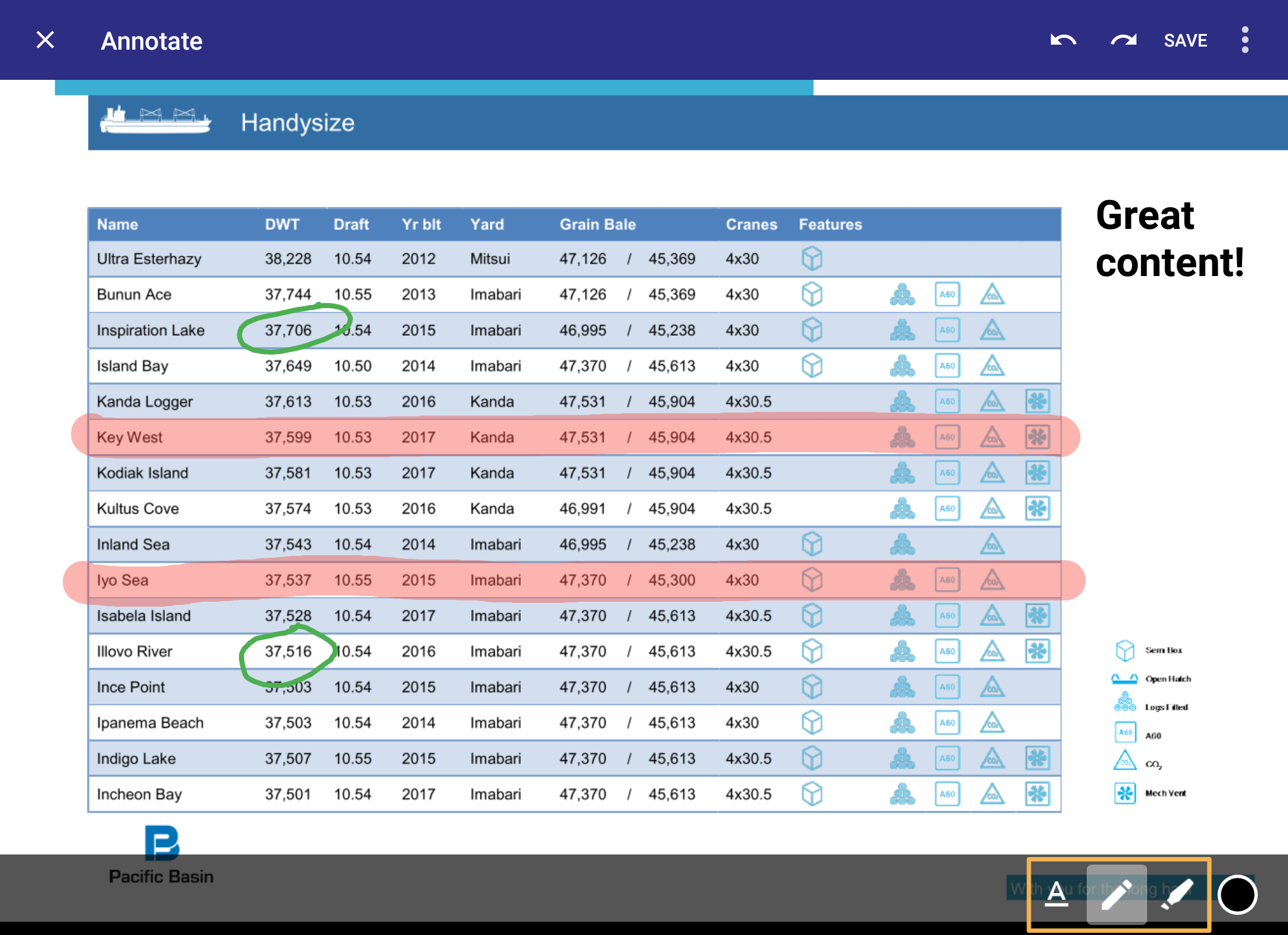The image size is (1288, 935).
Task: Select the text annotation tool
Action: (1057, 894)
